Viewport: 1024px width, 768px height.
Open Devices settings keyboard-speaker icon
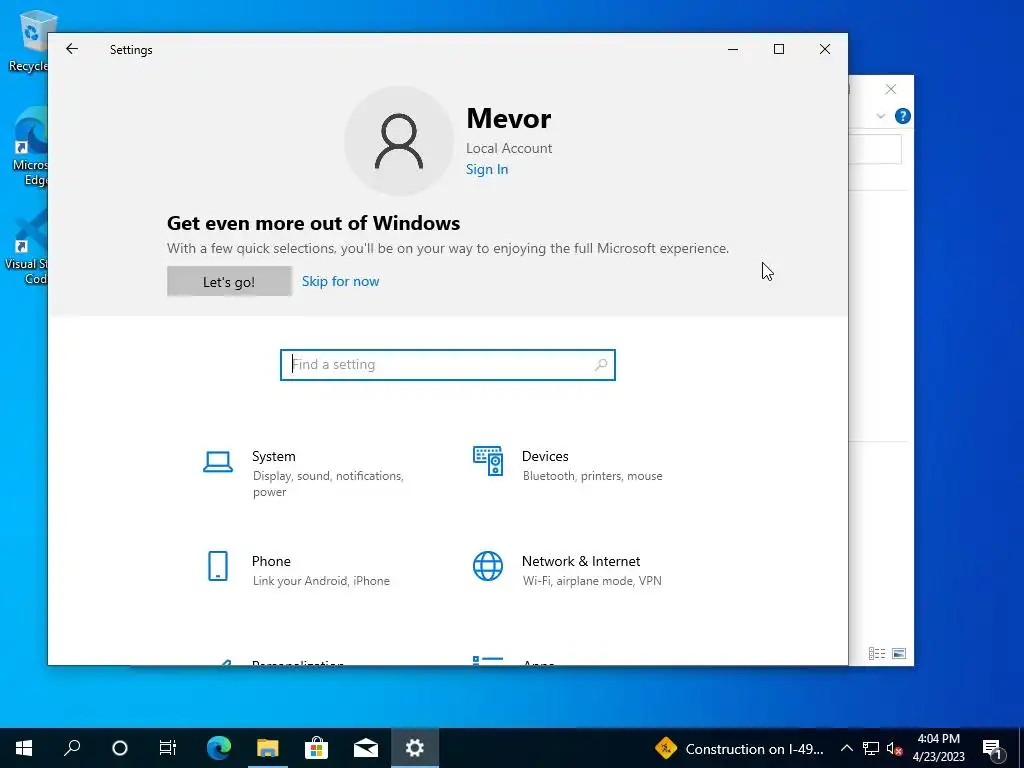488,461
